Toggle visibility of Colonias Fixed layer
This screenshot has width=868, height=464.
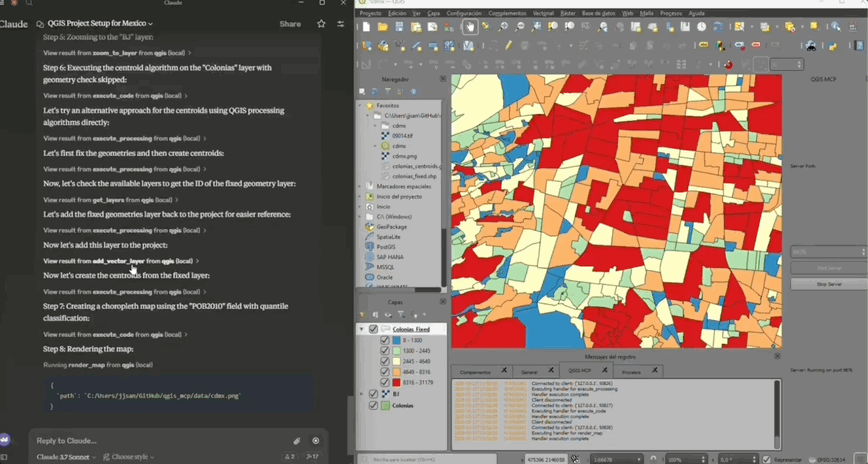[374, 329]
